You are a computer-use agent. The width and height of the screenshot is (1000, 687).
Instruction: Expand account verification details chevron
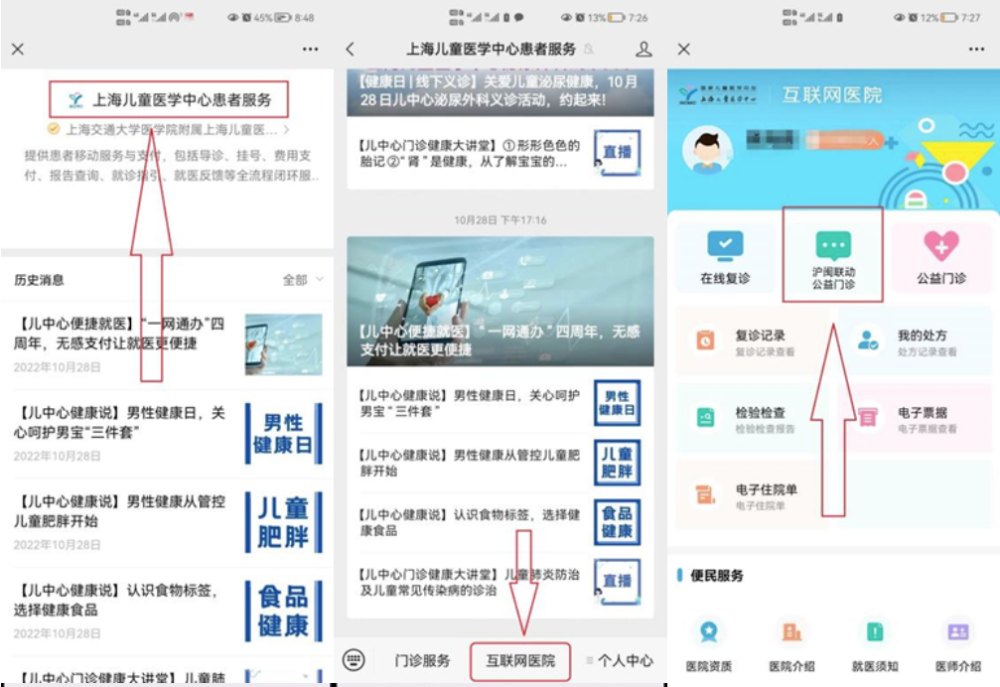[x=286, y=129]
